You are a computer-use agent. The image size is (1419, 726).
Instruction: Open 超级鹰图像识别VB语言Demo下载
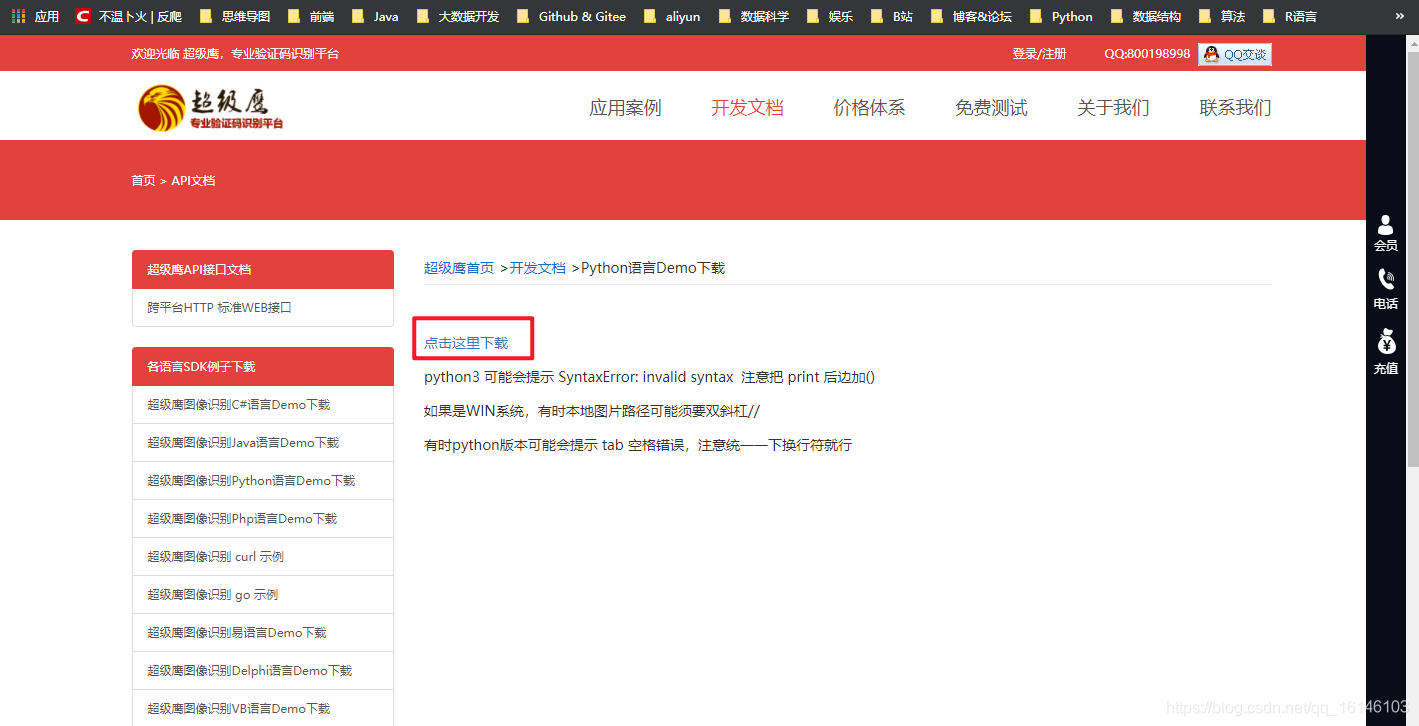pos(263,709)
